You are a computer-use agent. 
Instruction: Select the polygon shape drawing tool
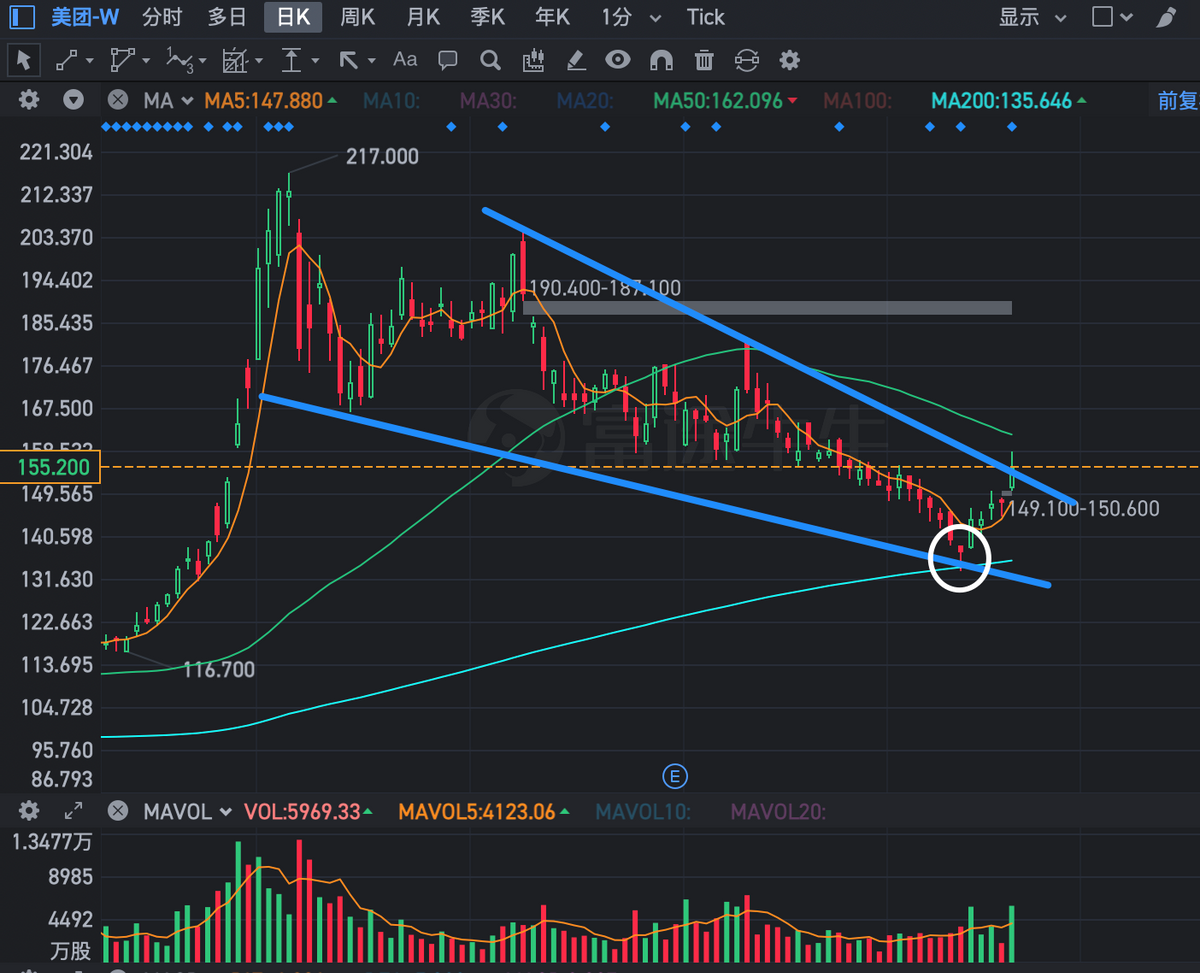(x=122, y=60)
